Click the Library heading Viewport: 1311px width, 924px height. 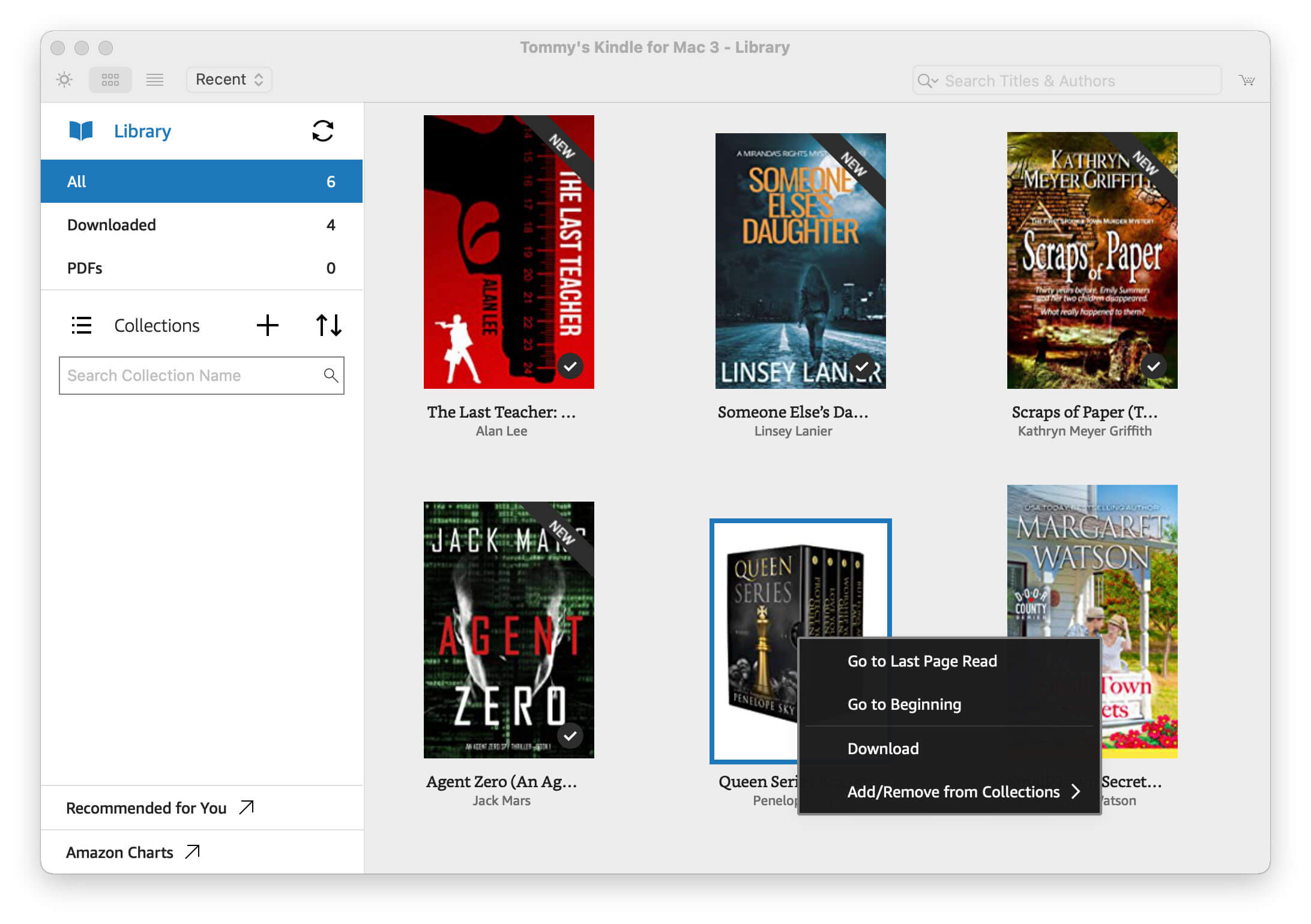142,131
